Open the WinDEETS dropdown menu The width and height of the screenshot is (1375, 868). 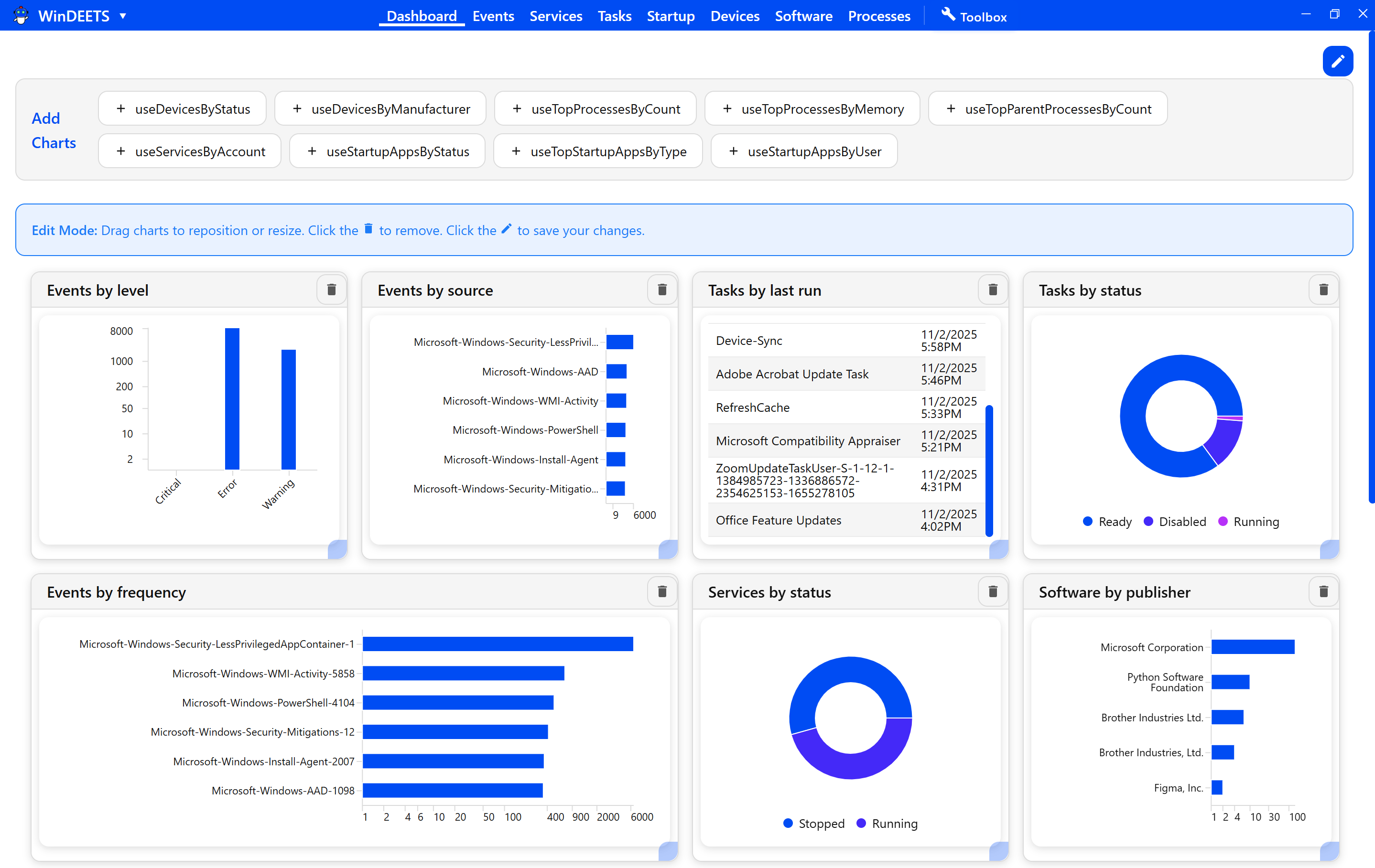pos(123,16)
